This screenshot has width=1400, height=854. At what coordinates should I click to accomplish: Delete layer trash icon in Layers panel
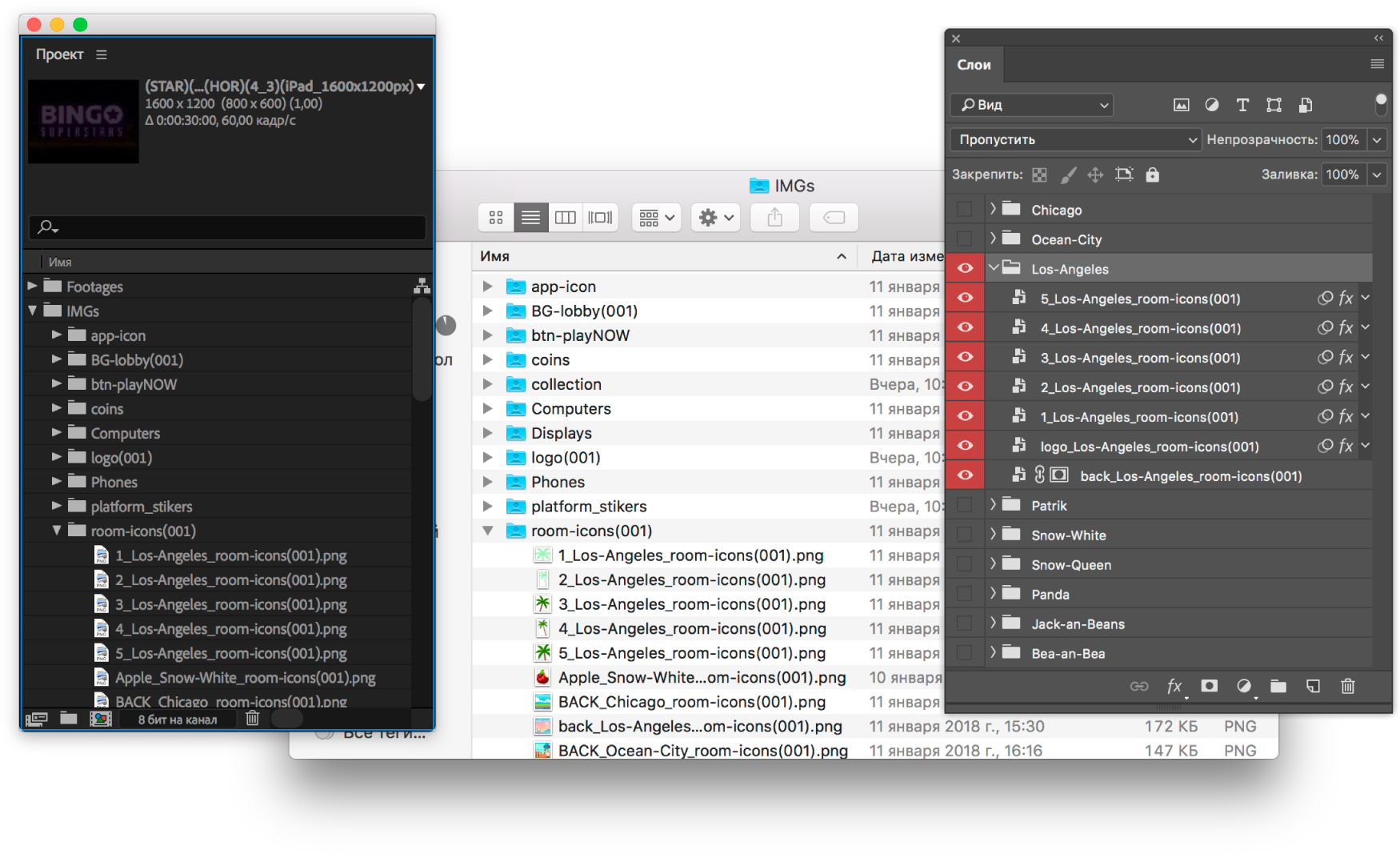[1348, 686]
